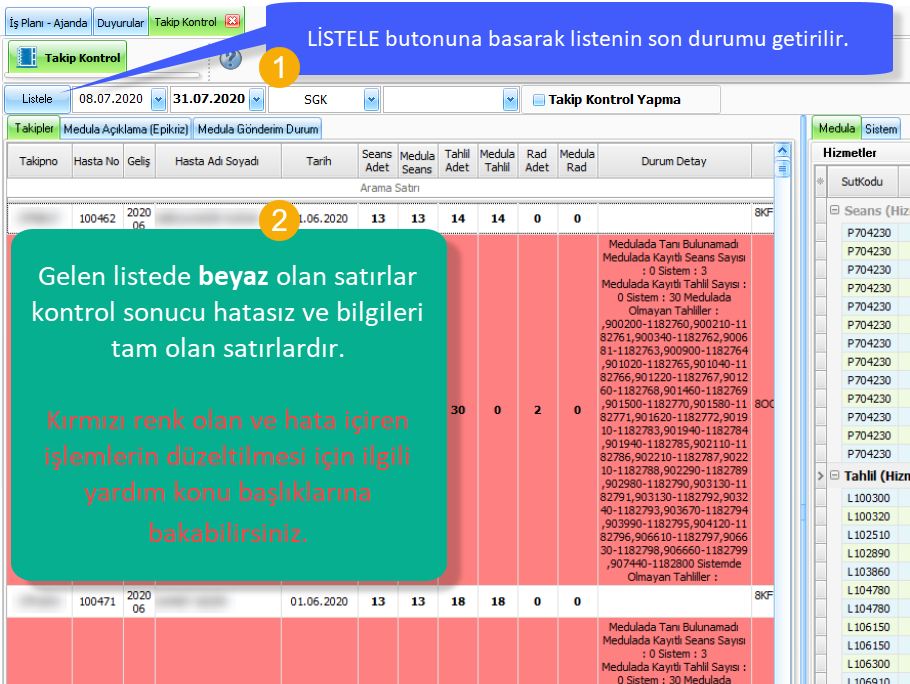Click the Listele button

tap(37, 99)
